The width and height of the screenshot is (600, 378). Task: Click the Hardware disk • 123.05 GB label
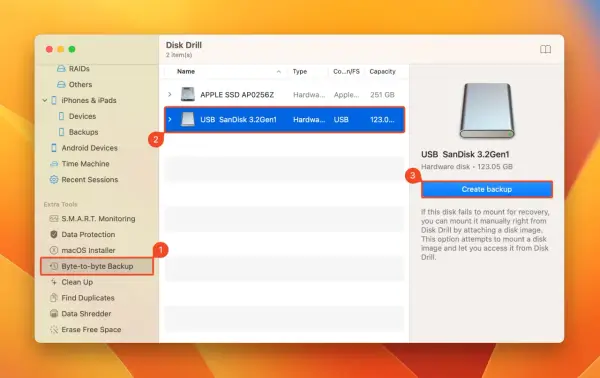[x=467, y=166]
